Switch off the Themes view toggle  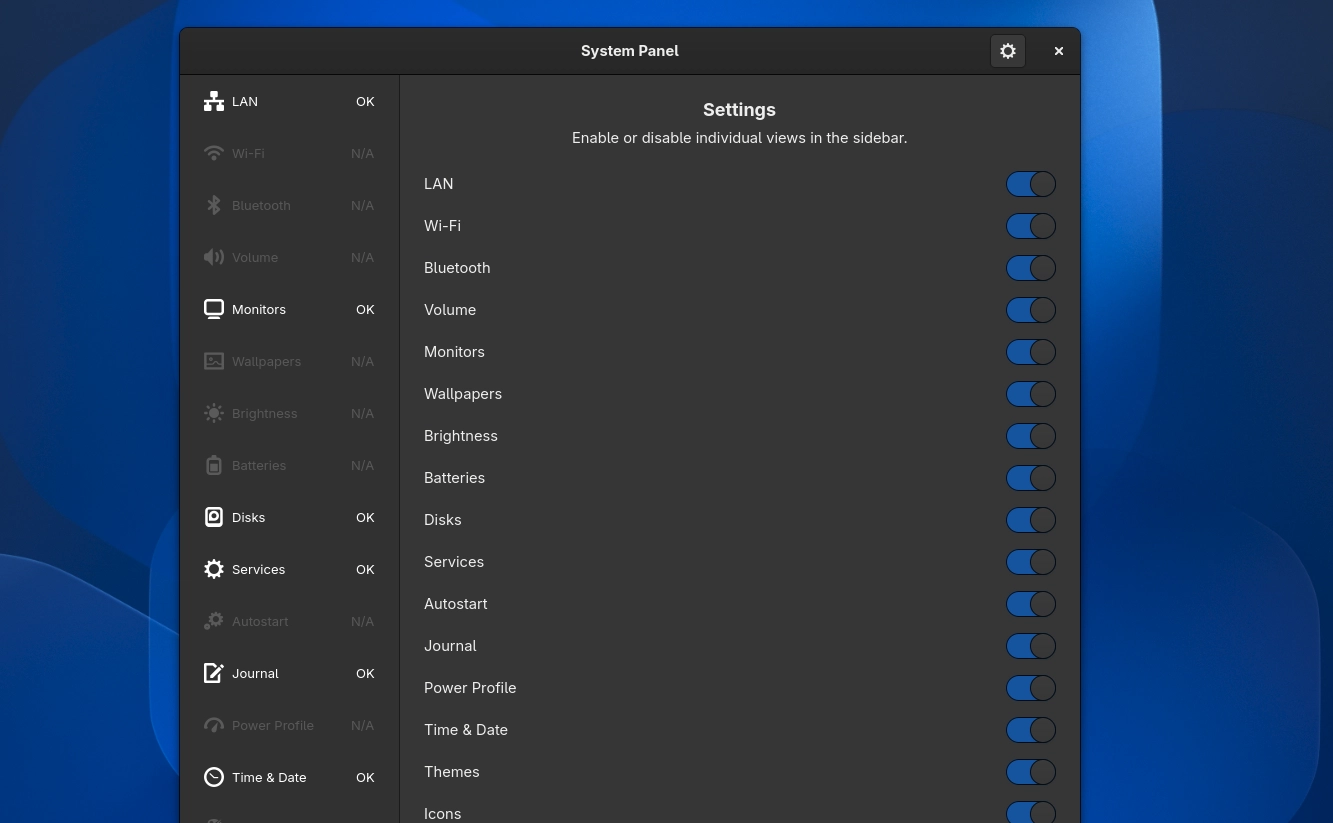click(1031, 772)
